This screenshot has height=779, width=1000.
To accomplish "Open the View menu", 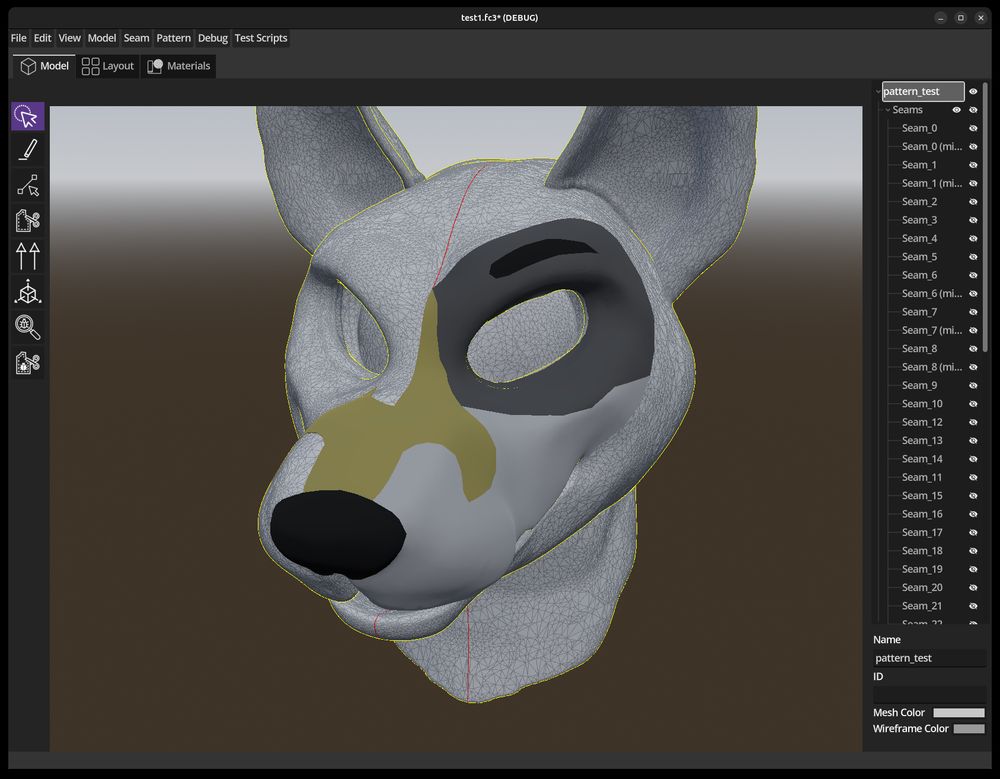I will coord(70,38).
